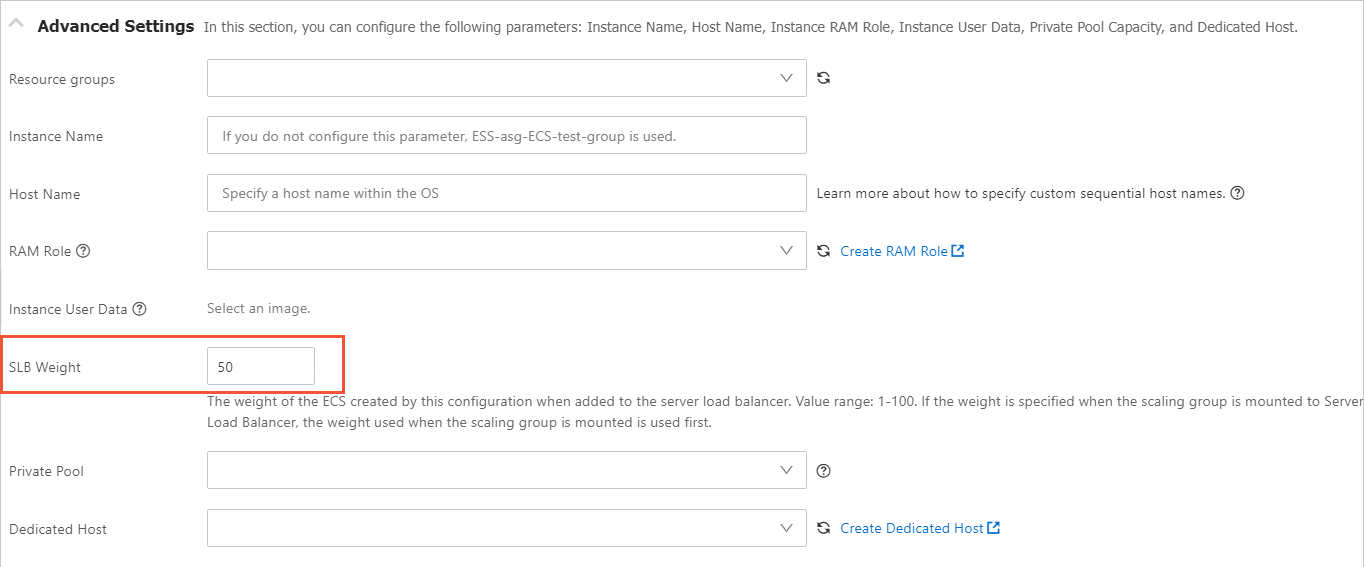The image size is (1364, 567).
Task: Expand the RAM Role dropdown
Action: coord(506,251)
